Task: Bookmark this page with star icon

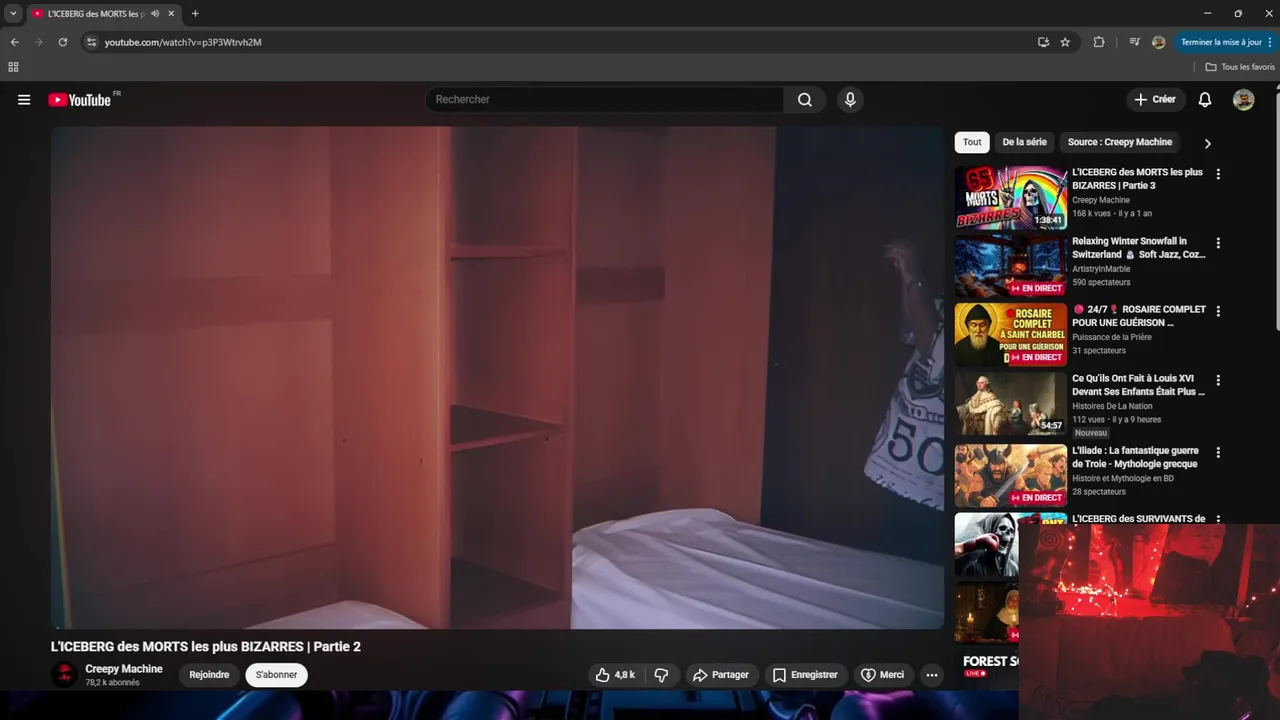Action: click(x=1065, y=42)
